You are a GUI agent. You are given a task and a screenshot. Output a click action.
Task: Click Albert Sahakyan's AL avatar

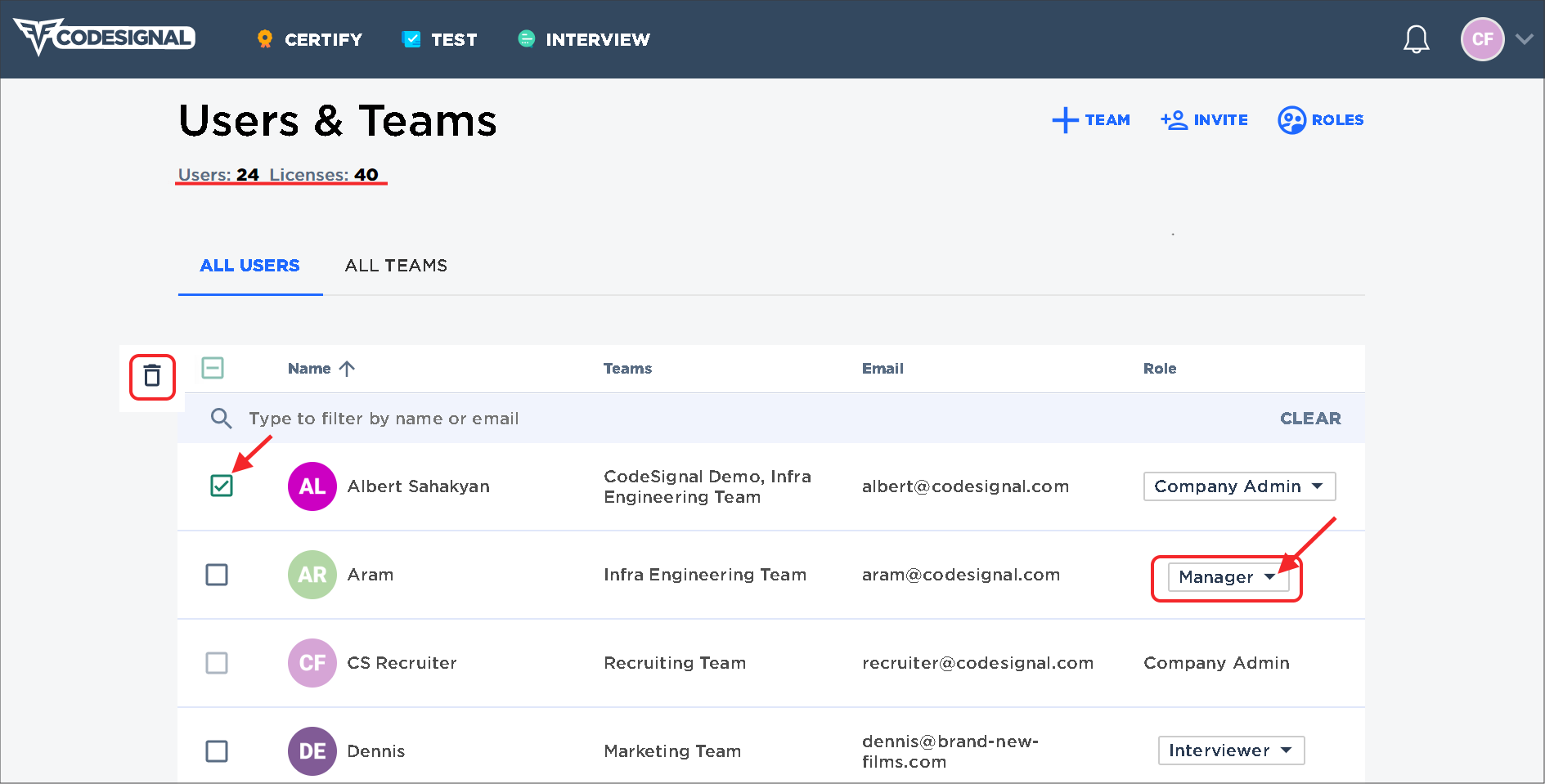pos(312,486)
